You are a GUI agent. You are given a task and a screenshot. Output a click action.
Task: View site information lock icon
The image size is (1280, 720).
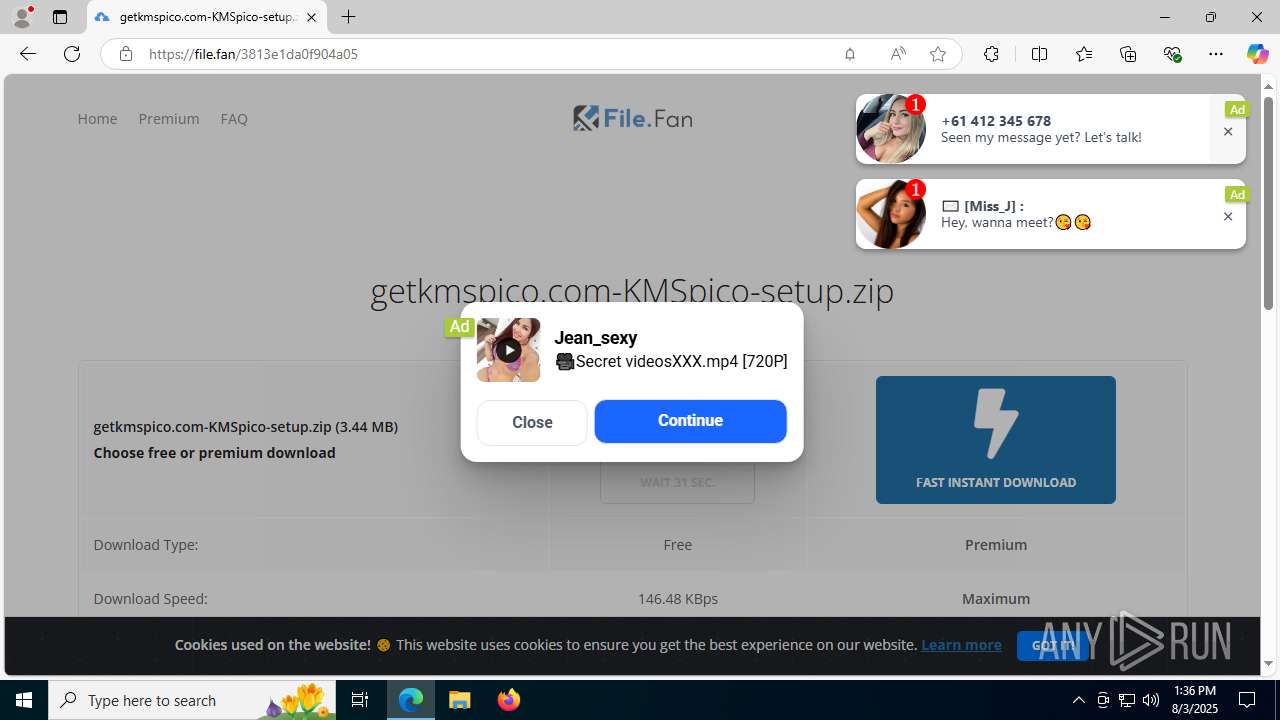(126, 54)
